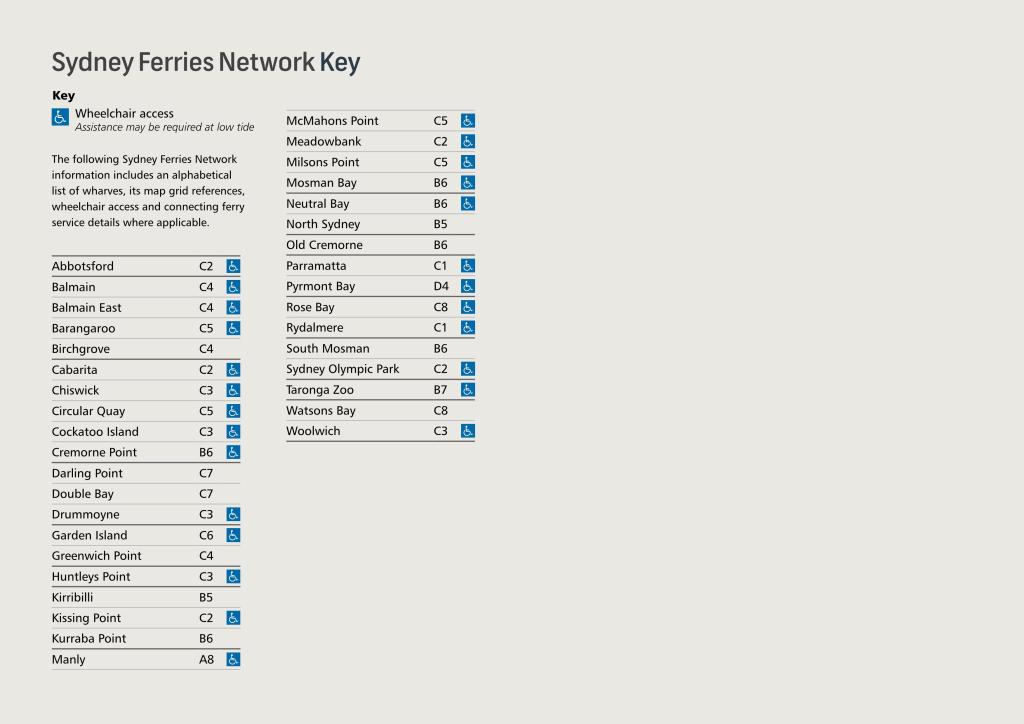Click the wheelchair icon beside Sydney Olympic Park
Screen dimensions: 1024x724
click(x=468, y=369)
